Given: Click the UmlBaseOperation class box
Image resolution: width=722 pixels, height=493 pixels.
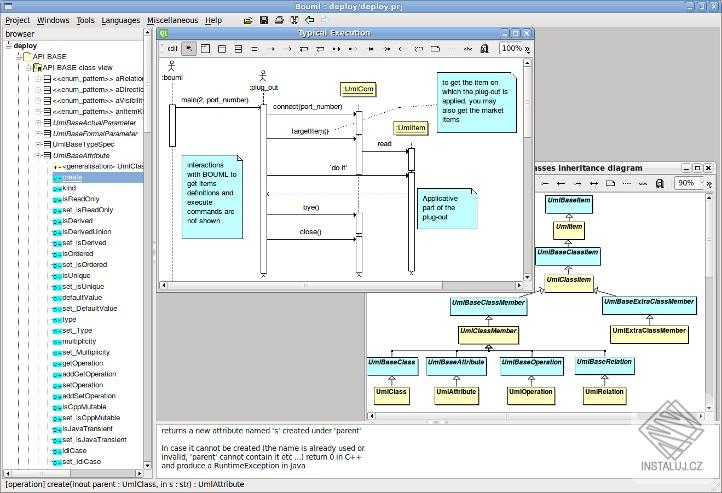Looking at the screenshot, I should pyautogui.click(x=531, y=366).
